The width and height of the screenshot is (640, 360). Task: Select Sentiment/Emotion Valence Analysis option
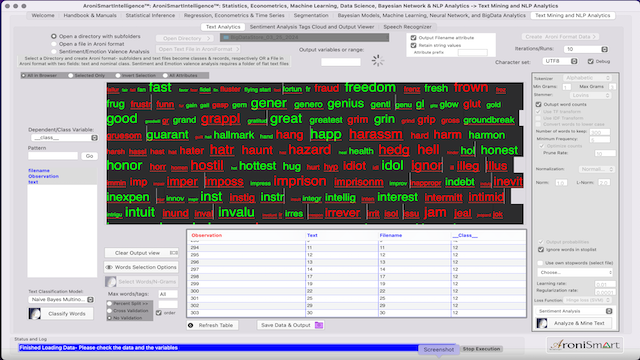[x=54, y=51]
